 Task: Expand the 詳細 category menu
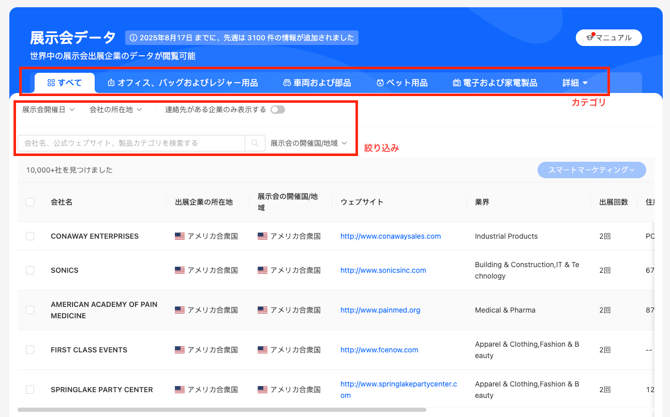(x=575, y=83)
